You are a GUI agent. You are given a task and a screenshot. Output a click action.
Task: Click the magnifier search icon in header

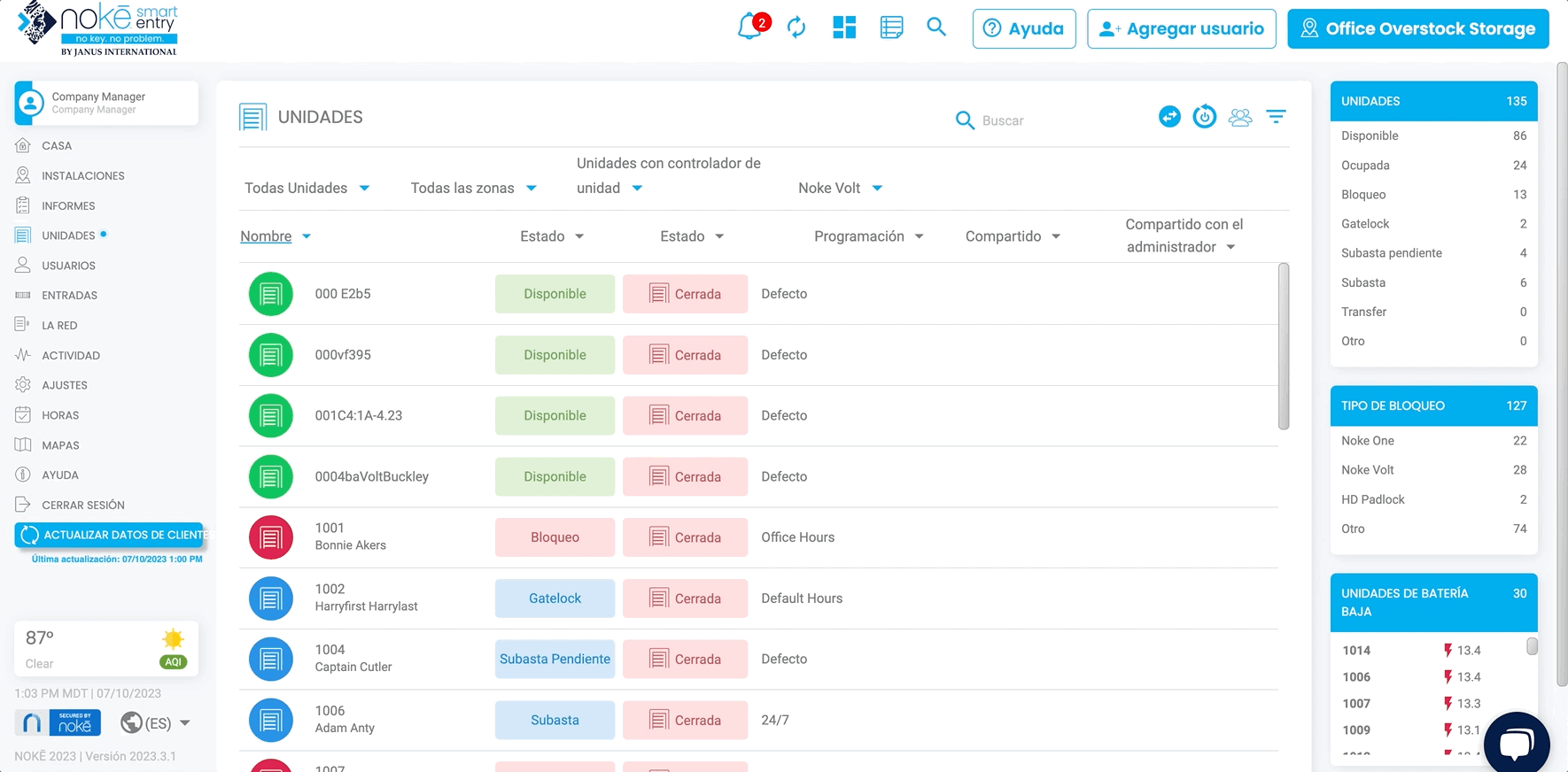click(x=936, y=27)
